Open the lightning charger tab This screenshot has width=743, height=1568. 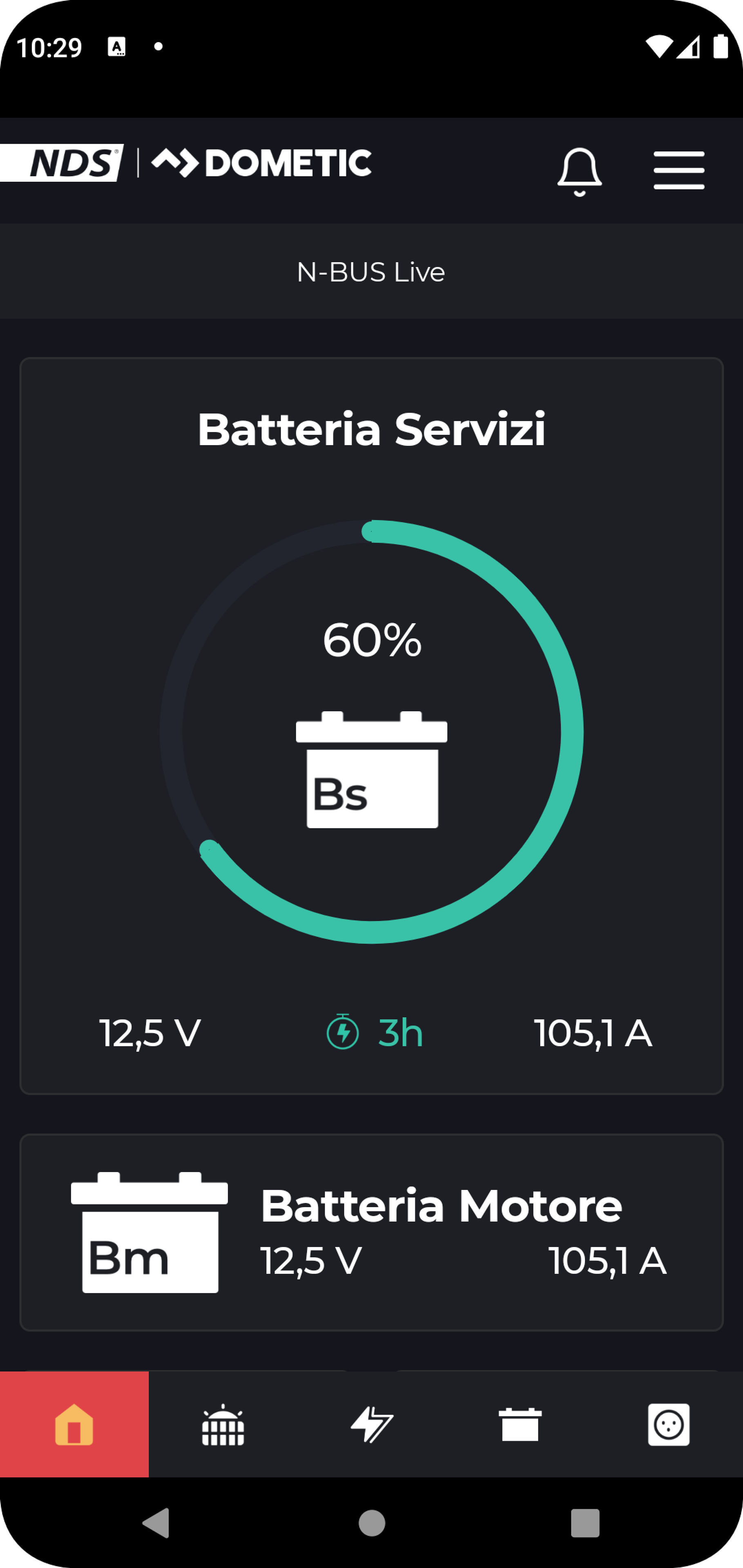point(372,1424)
